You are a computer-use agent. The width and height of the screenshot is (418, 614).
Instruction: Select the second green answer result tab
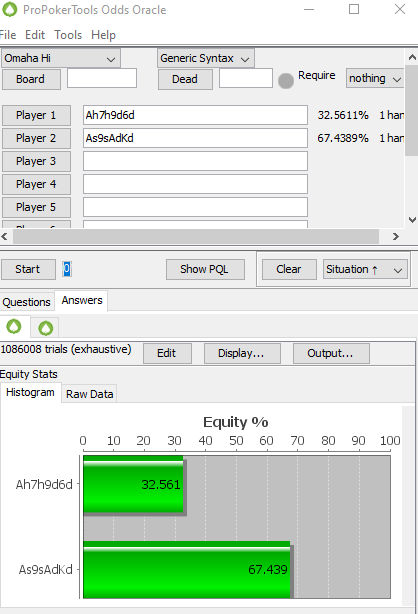(45, 328)
